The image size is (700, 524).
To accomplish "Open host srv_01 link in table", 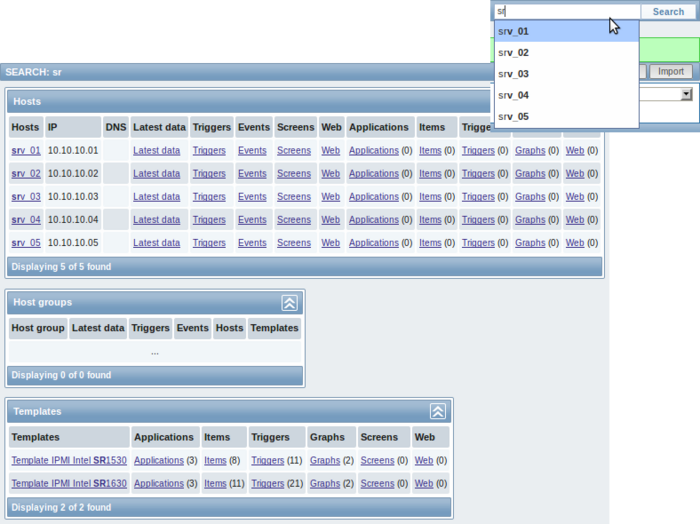I will [x=26, y=150].
